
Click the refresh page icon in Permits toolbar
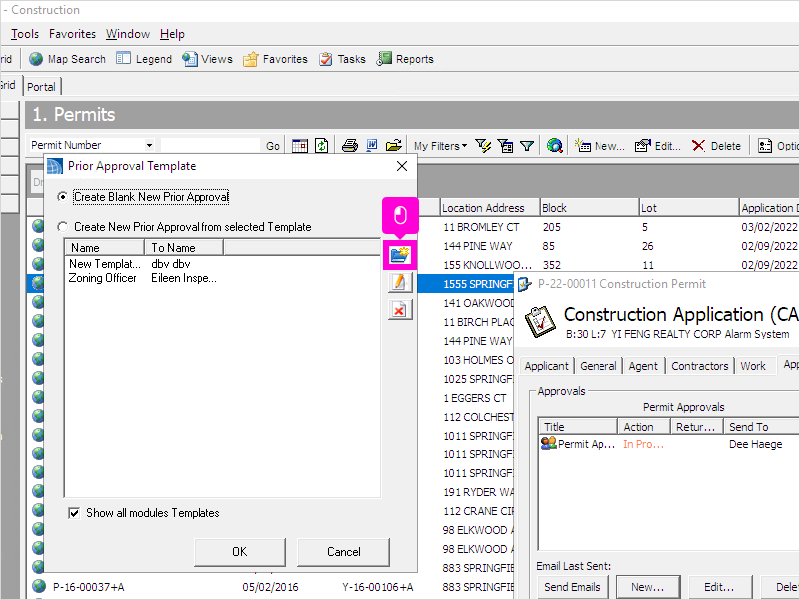coord(322,146)
